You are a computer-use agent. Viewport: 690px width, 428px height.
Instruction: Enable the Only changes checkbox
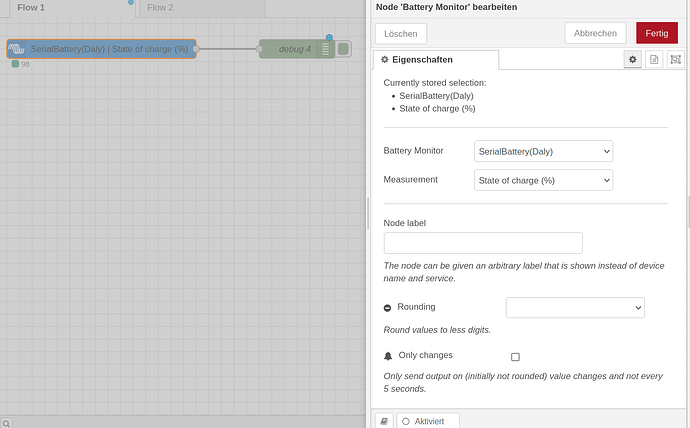(515, 357)
